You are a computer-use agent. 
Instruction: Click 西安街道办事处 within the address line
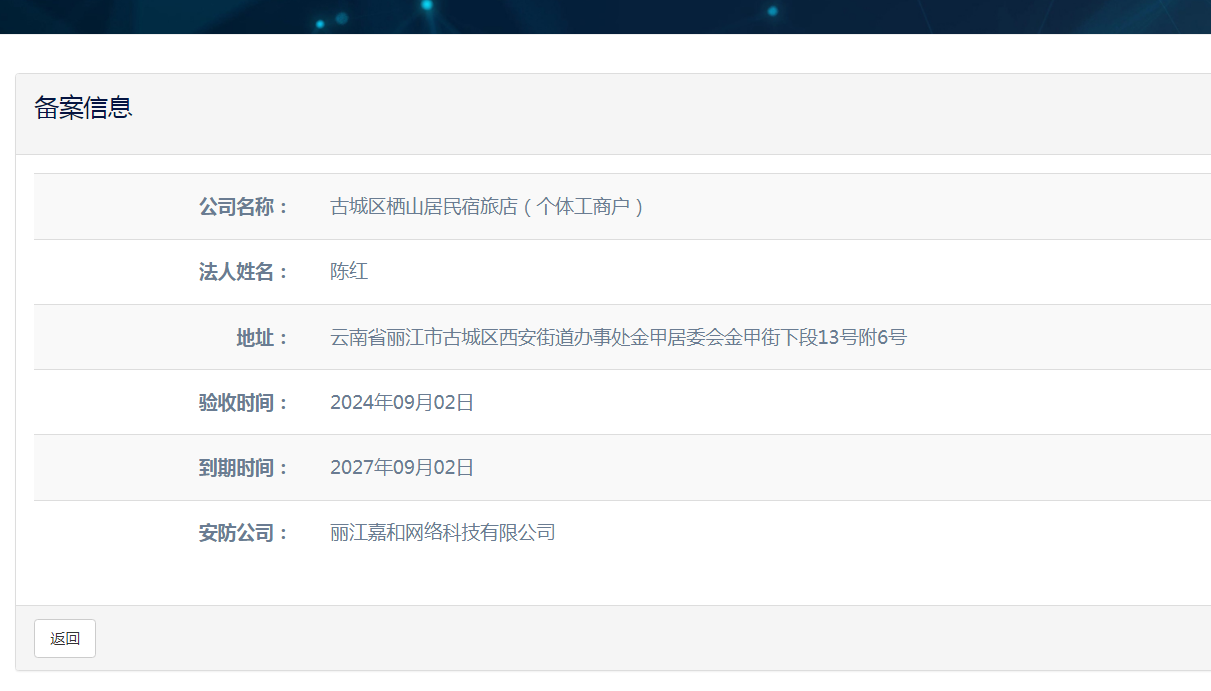[x=565, y=338]
